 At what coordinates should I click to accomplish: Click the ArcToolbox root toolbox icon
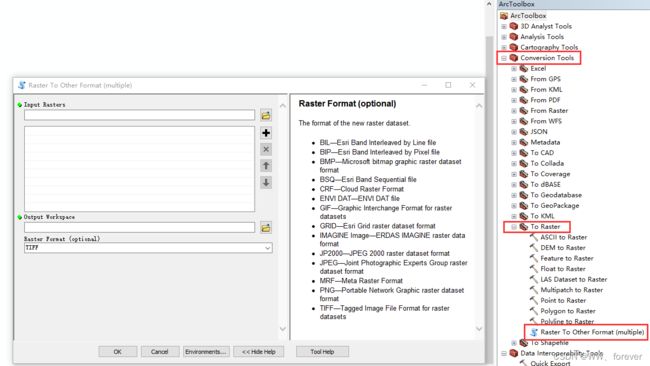[504, 16]
